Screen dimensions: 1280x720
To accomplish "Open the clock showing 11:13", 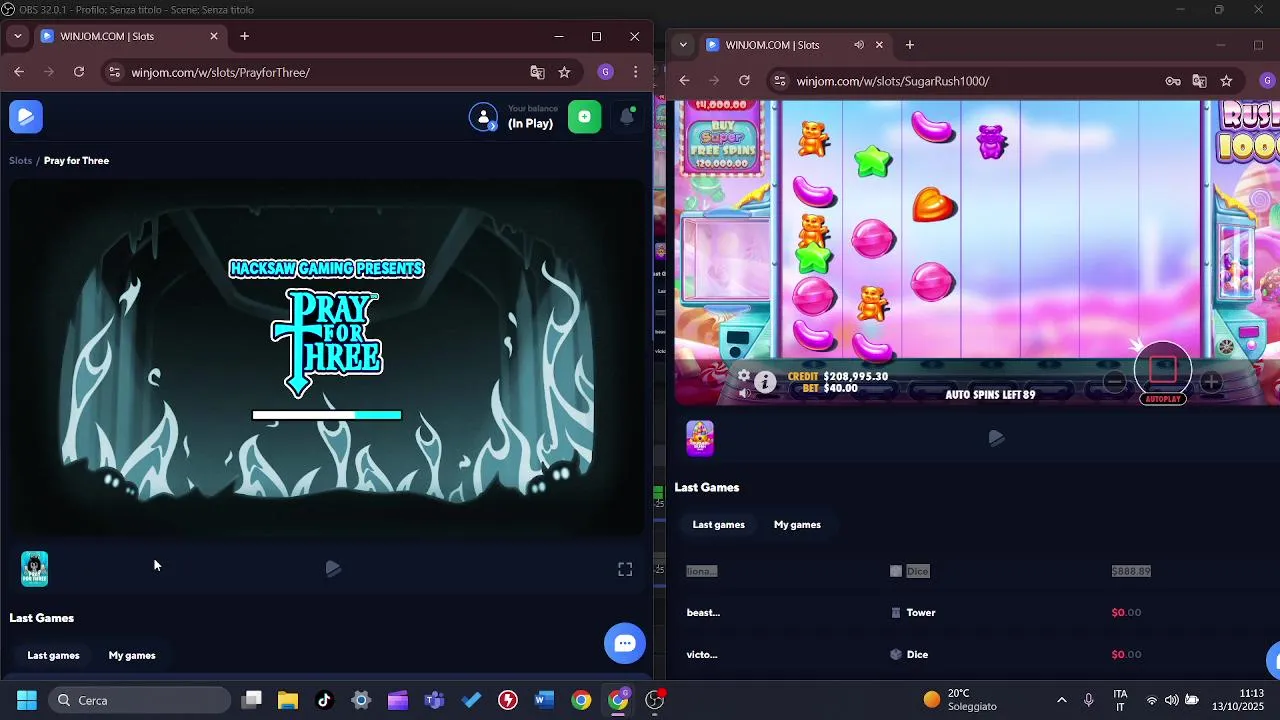I will point(1238,700).
